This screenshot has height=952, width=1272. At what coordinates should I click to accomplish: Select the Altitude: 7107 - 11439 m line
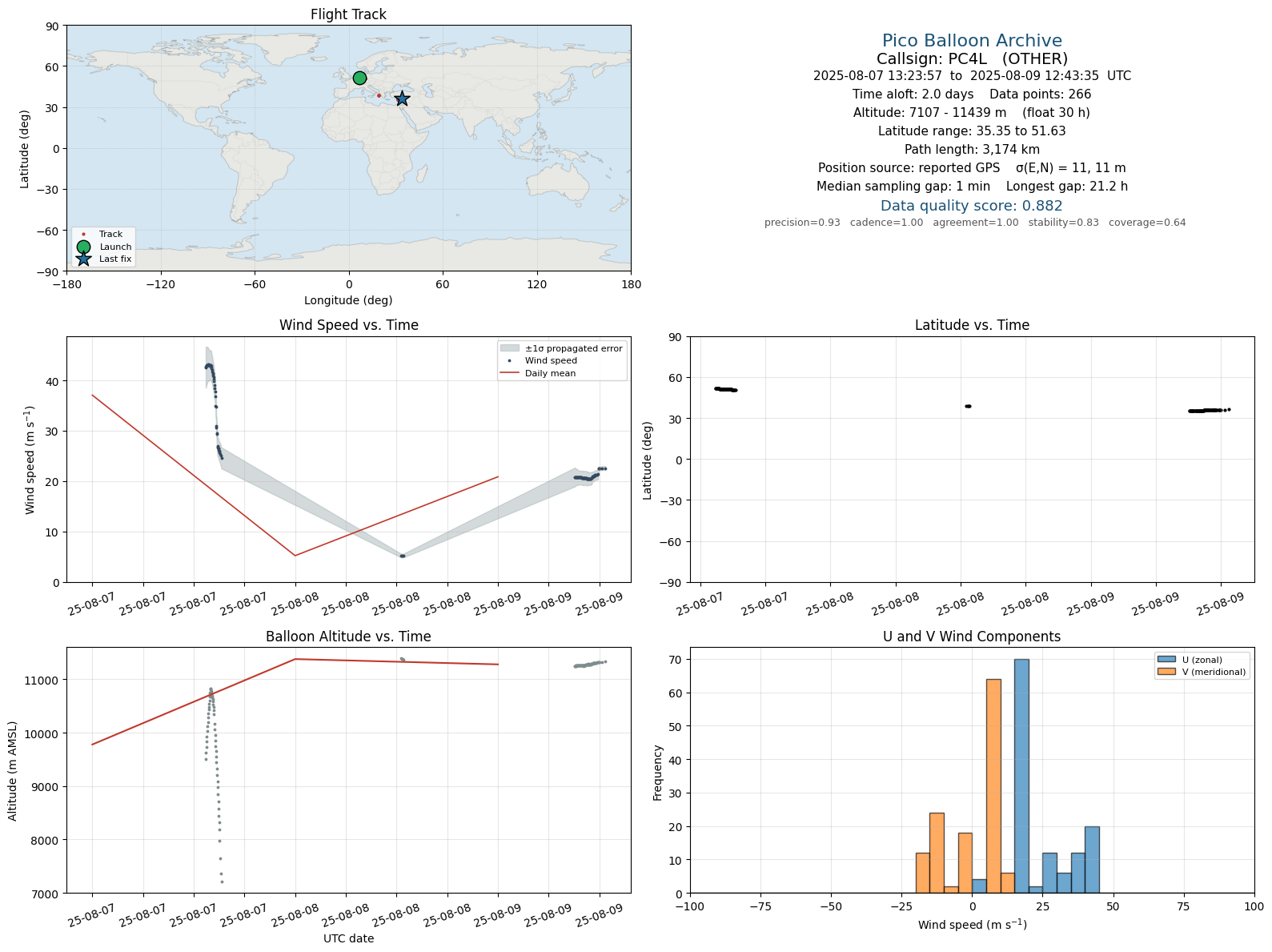972,113
